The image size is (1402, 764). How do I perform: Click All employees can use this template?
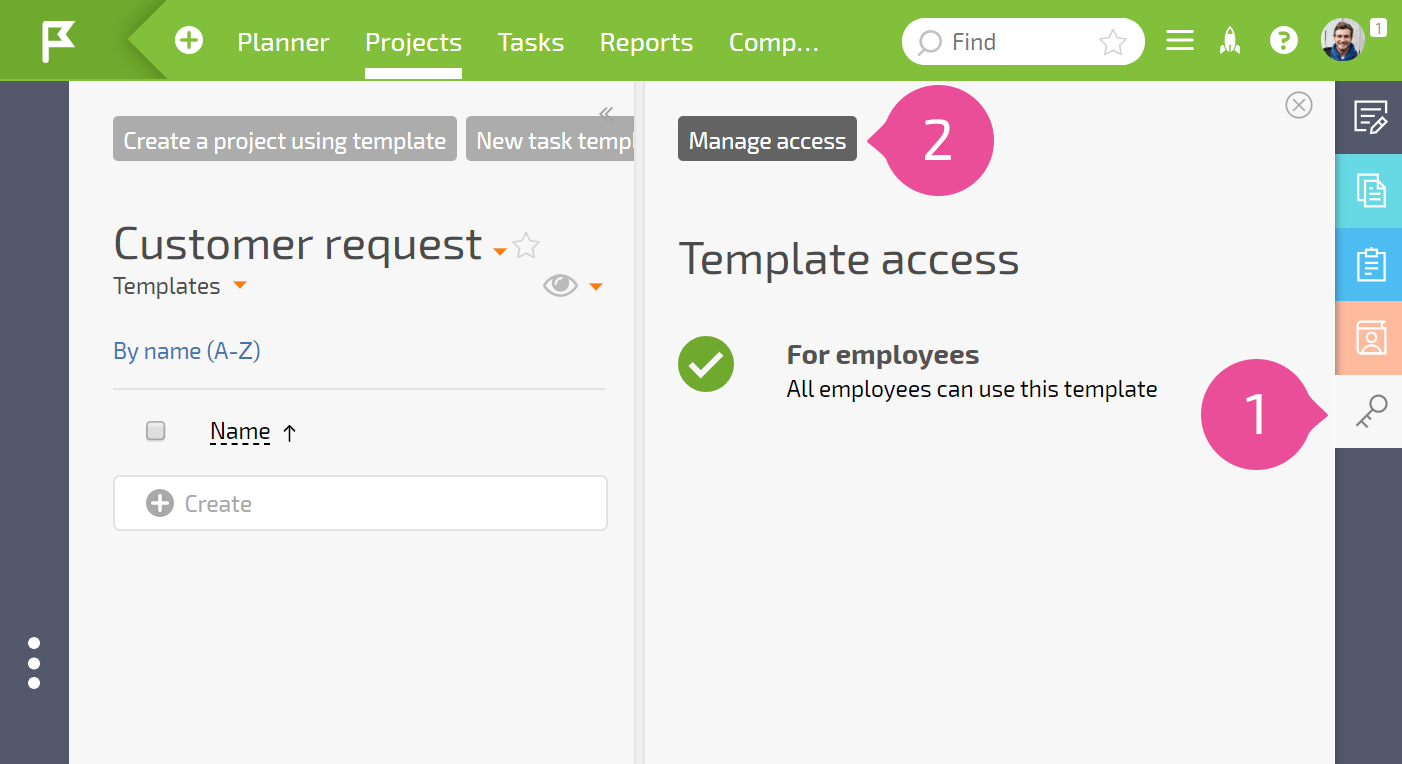point(972,389)
